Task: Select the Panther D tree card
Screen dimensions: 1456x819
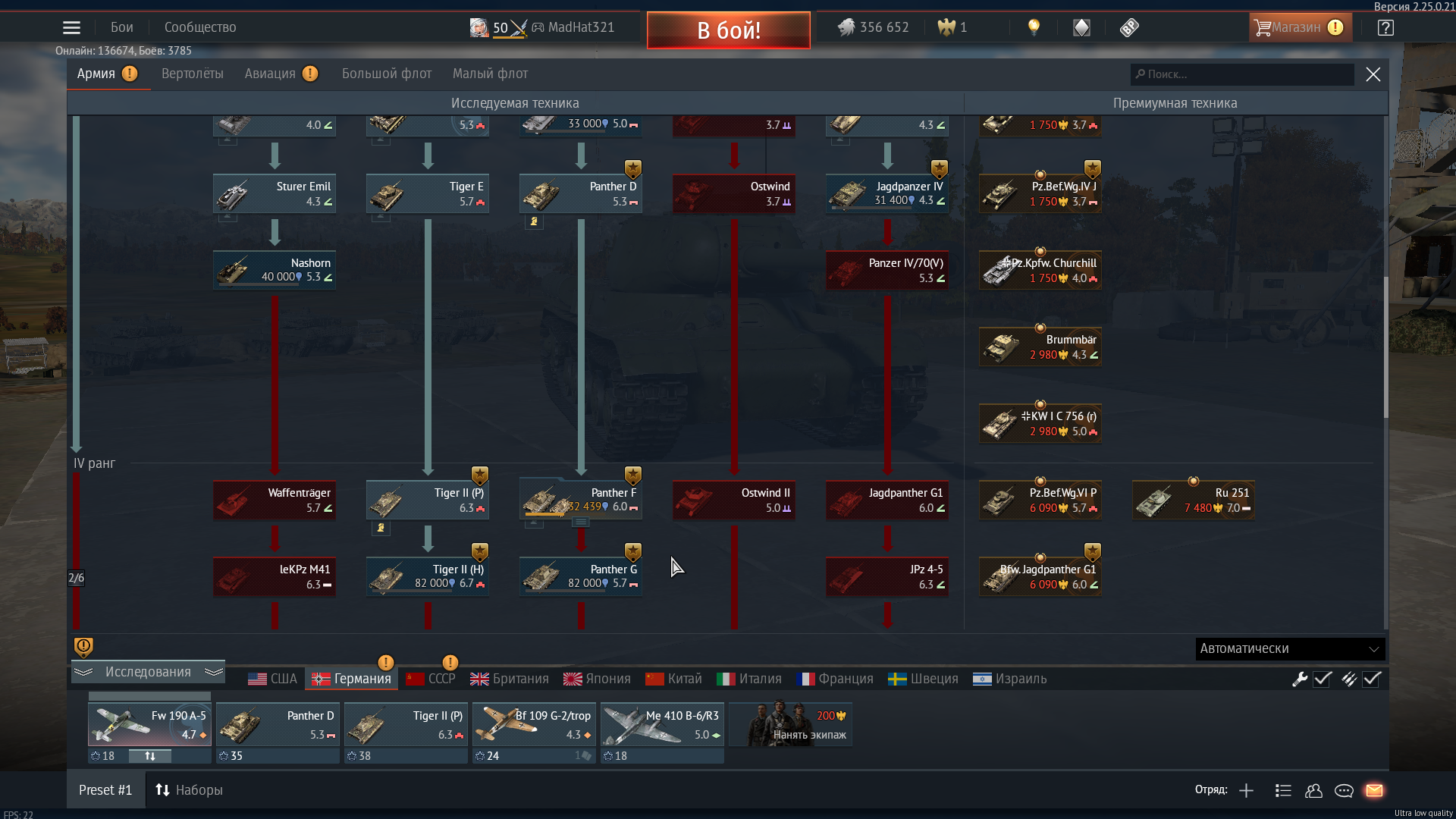Action: pyautogui.click(x=581, y=193)
